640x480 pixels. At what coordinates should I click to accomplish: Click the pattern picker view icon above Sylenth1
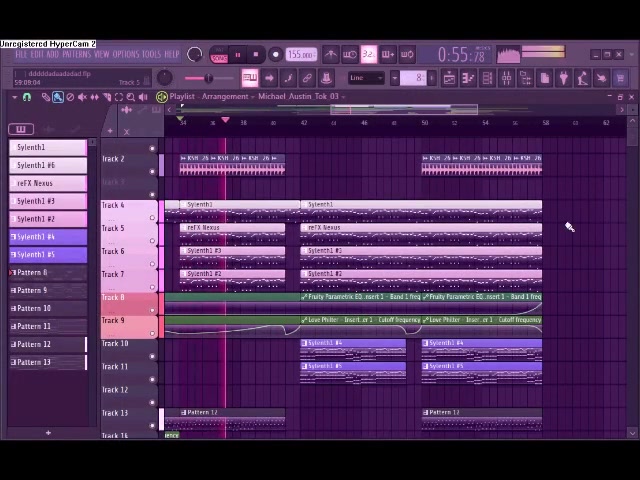pos(20,129)
